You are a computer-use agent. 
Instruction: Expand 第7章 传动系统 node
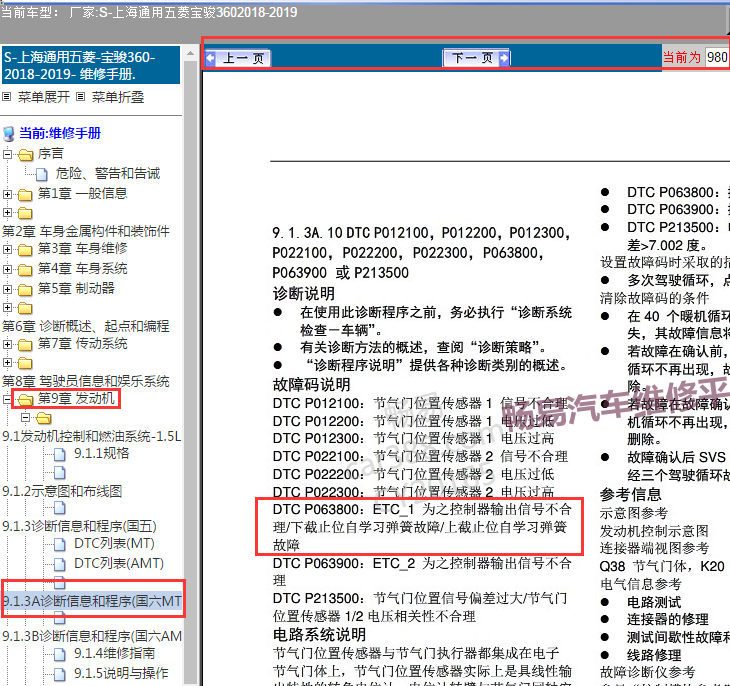coord(7,344)
